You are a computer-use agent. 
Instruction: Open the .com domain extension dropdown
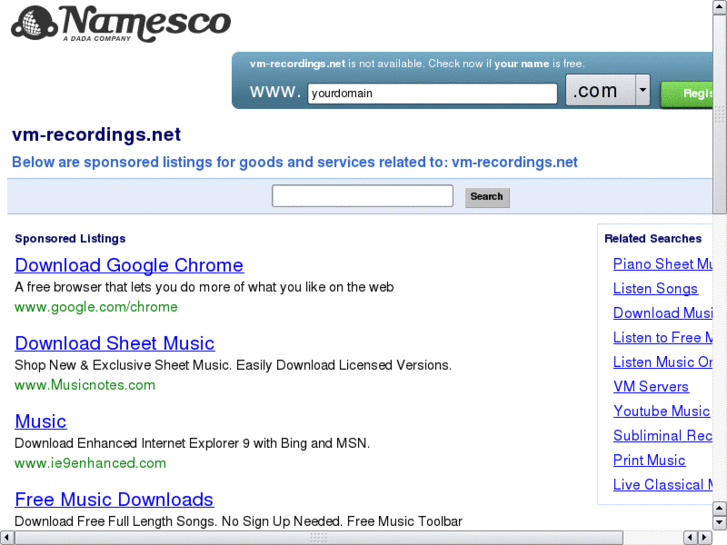(608, 90)
